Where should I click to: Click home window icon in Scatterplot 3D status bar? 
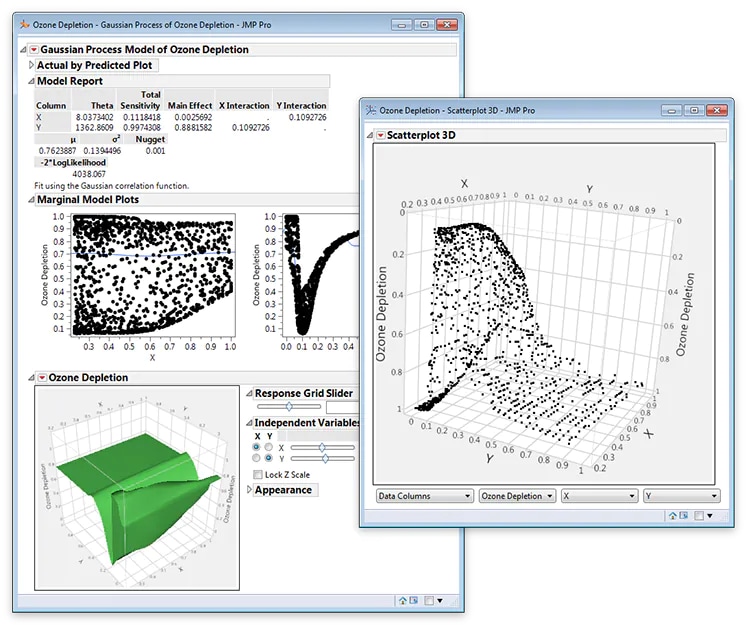(673, 515)
